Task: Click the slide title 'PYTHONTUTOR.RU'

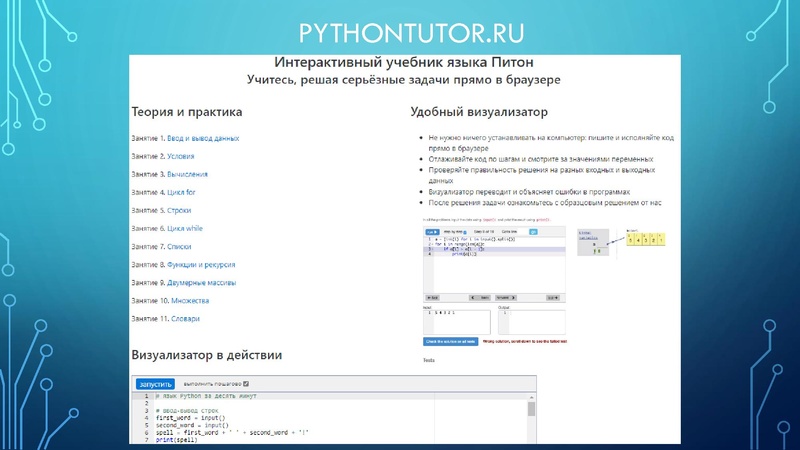Action: pyautogui.click(x=411, y=33)
